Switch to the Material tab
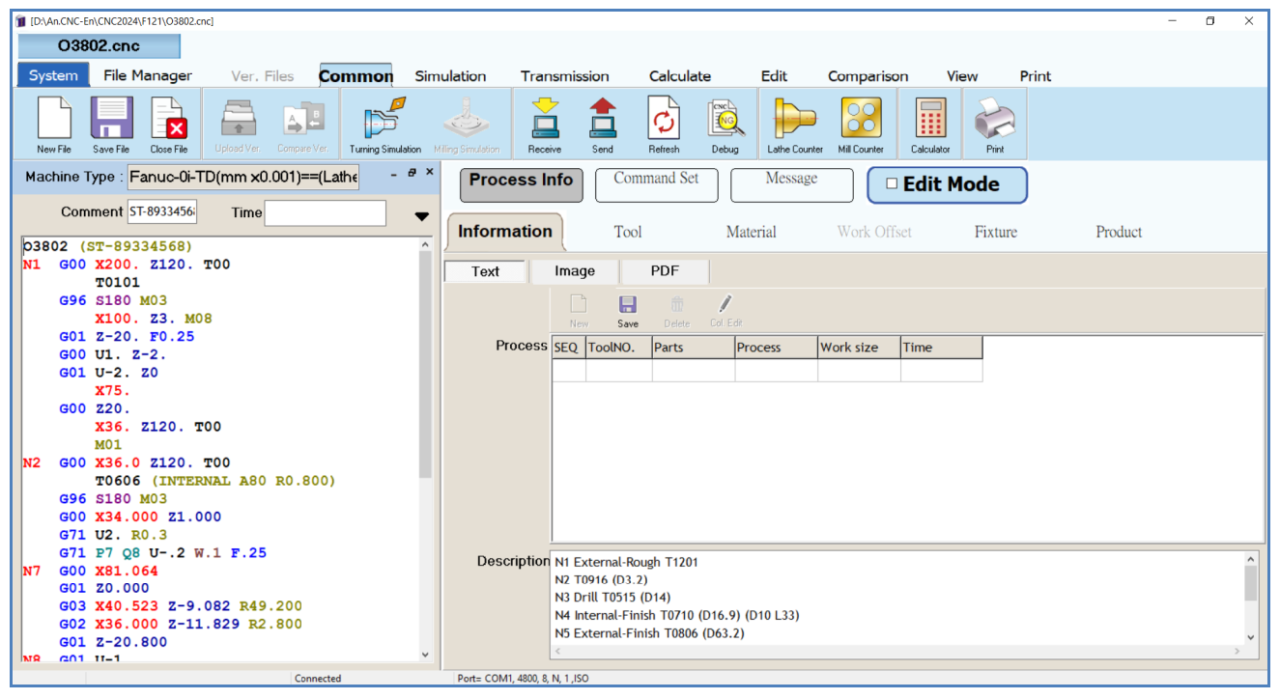This screenshot has width=1280, height=699. click(751, 232)
